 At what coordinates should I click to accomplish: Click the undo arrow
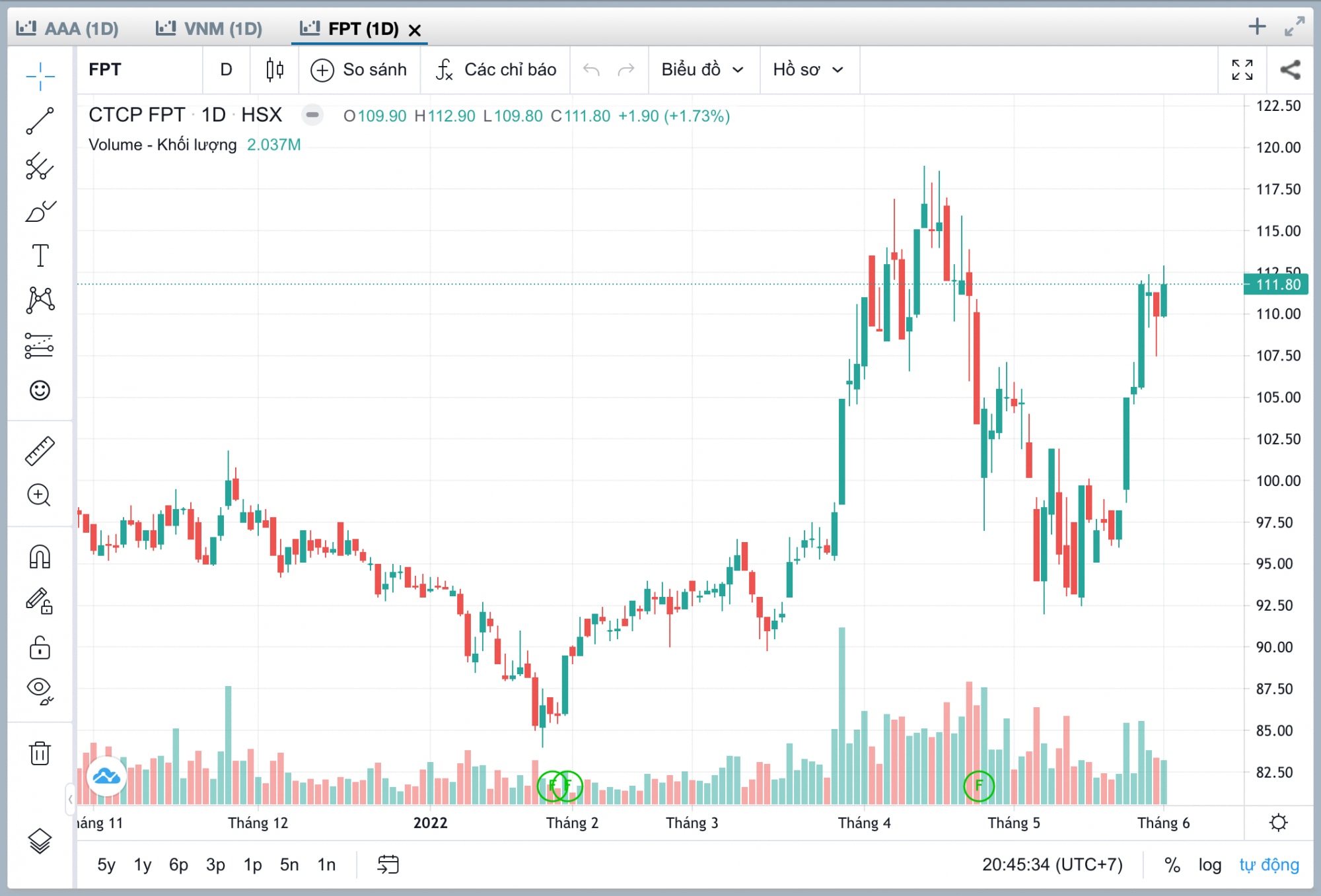click(591, 69)
